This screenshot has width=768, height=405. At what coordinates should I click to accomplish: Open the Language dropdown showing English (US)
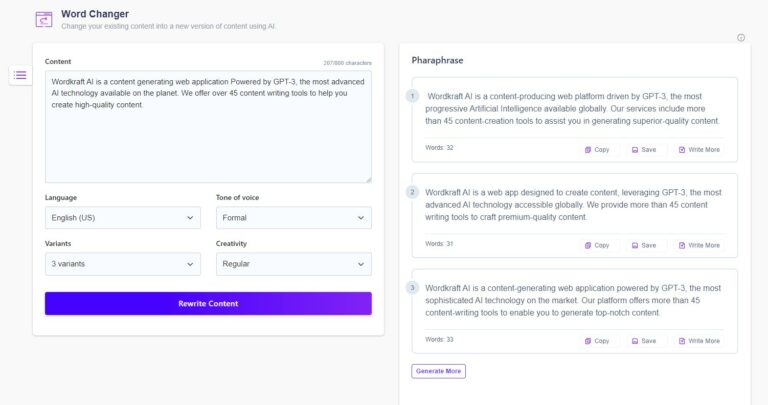[x=123, y=217]
